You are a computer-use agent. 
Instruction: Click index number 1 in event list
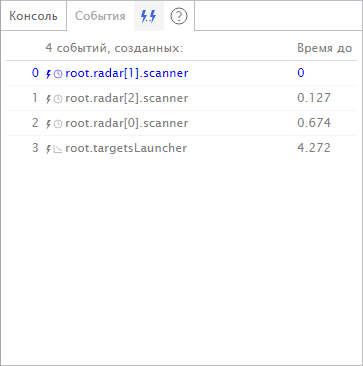point(35,98)
